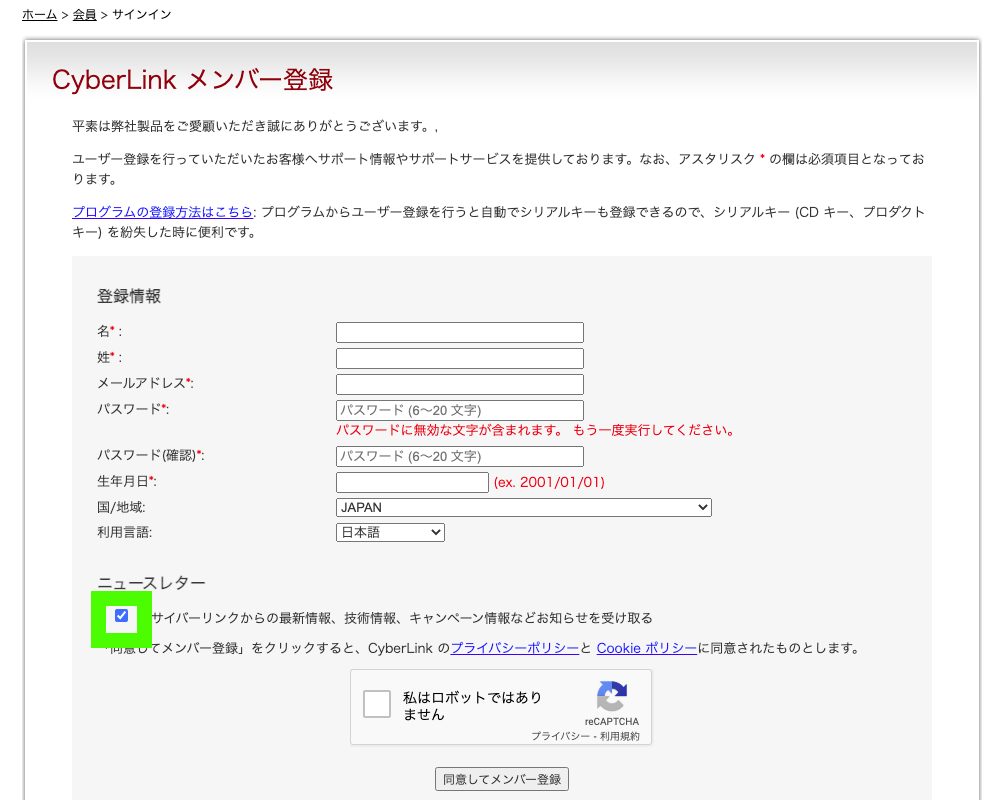Screen dimensions: 1000x800
Task: Click the 同意してメンバー登録 button
Action: [502, 779]
